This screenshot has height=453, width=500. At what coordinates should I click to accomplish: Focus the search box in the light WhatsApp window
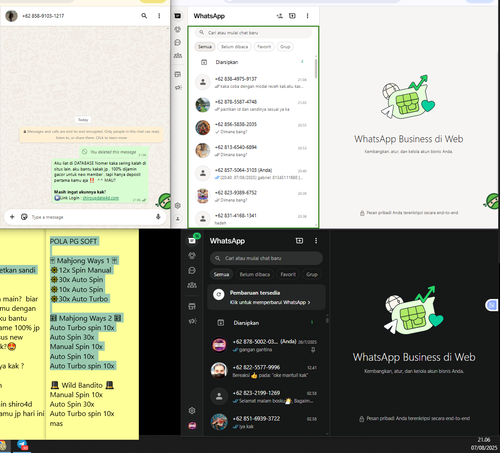[254, 33]
